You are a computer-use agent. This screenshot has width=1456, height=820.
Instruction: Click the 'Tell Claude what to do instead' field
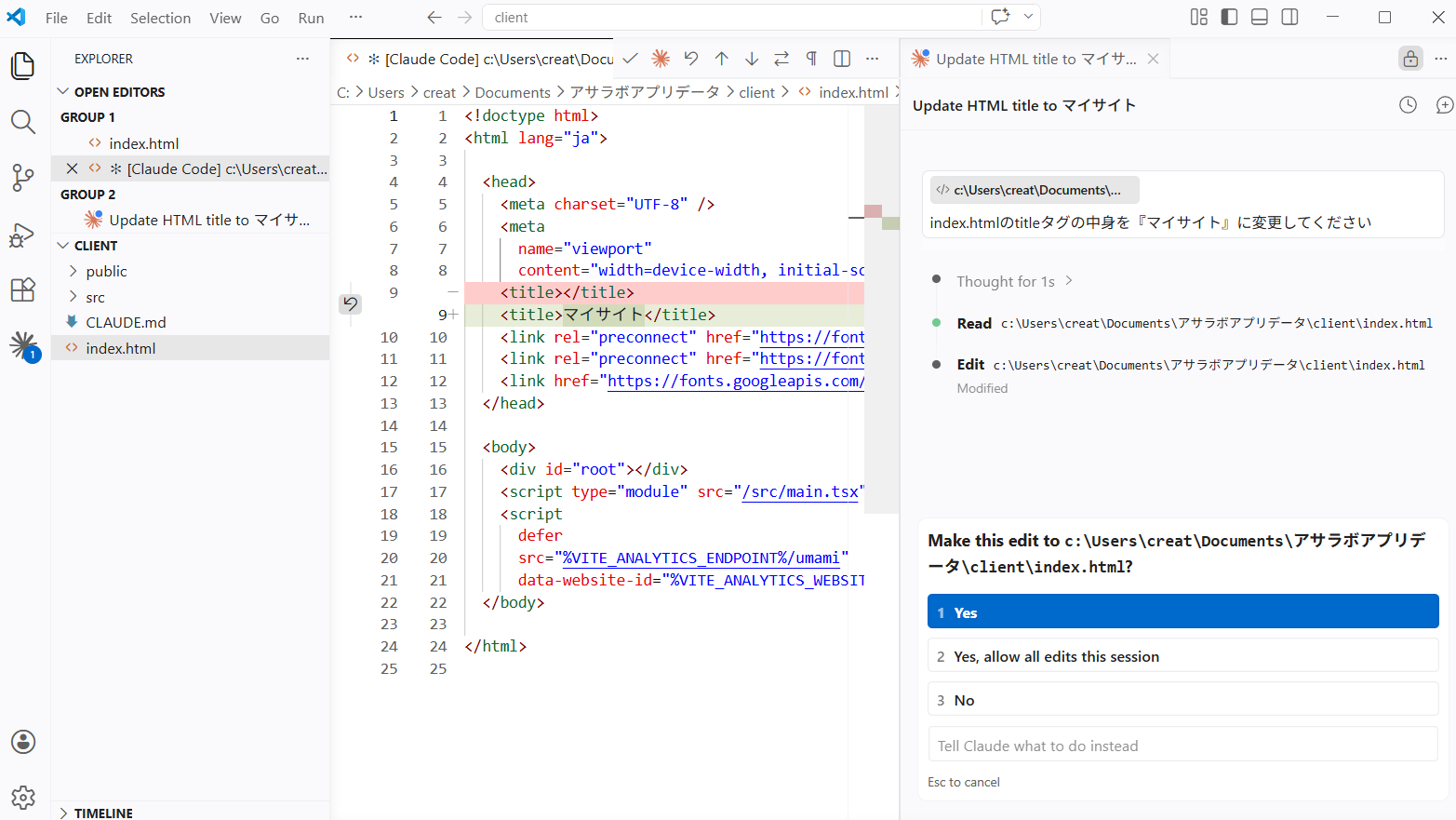point(1182,745)
